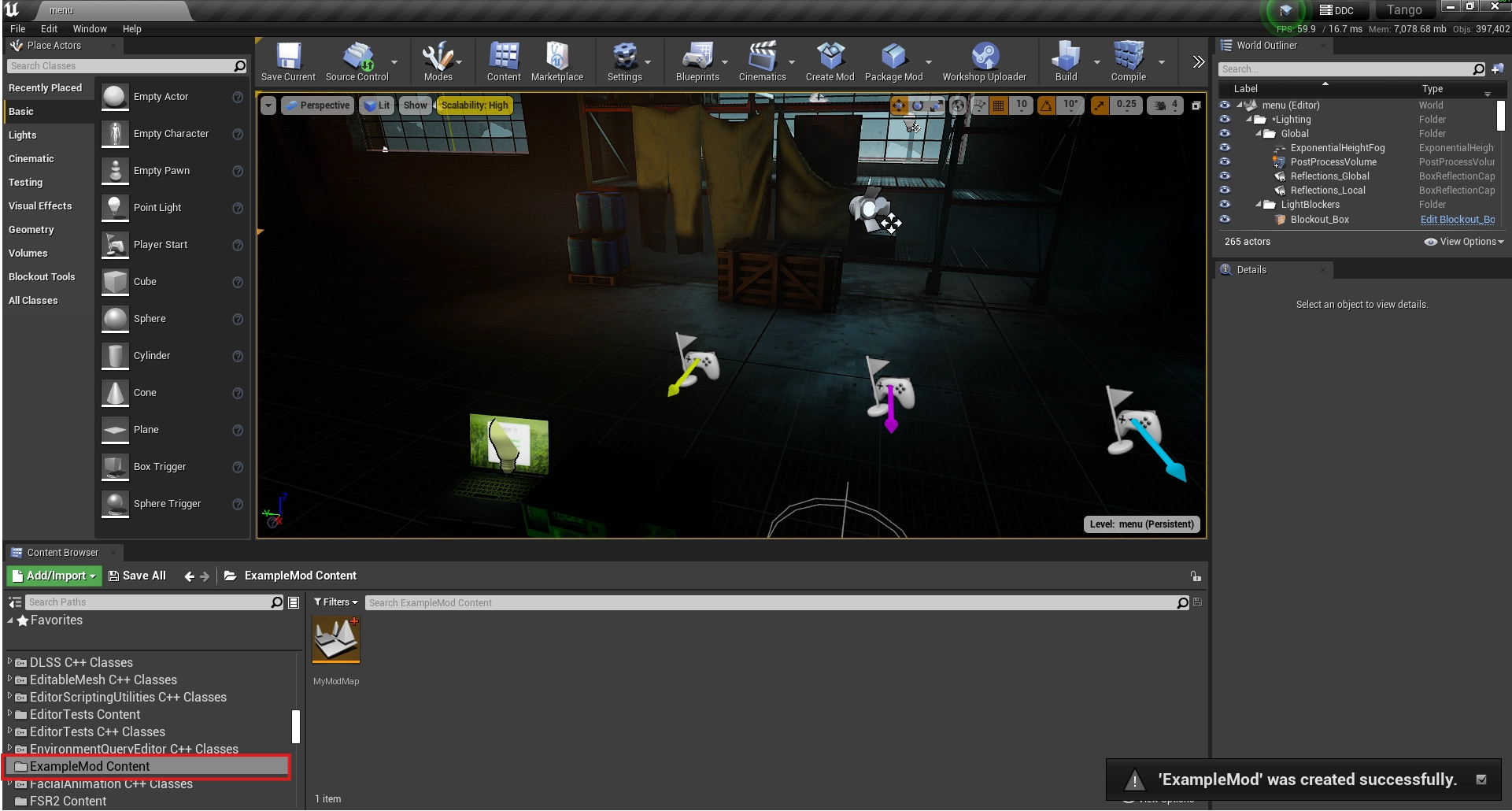This screenshot has height=811, width=1512.
Task: Open the Lit view mode dropdown
Action: click(377, 106)
